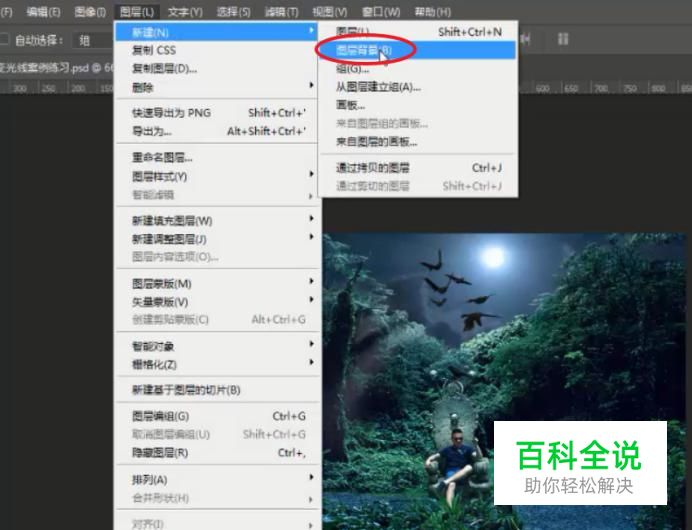Choose 组(G)... in the submenu
The height and width of the screenshot is (530, 692).
[417, 69]
